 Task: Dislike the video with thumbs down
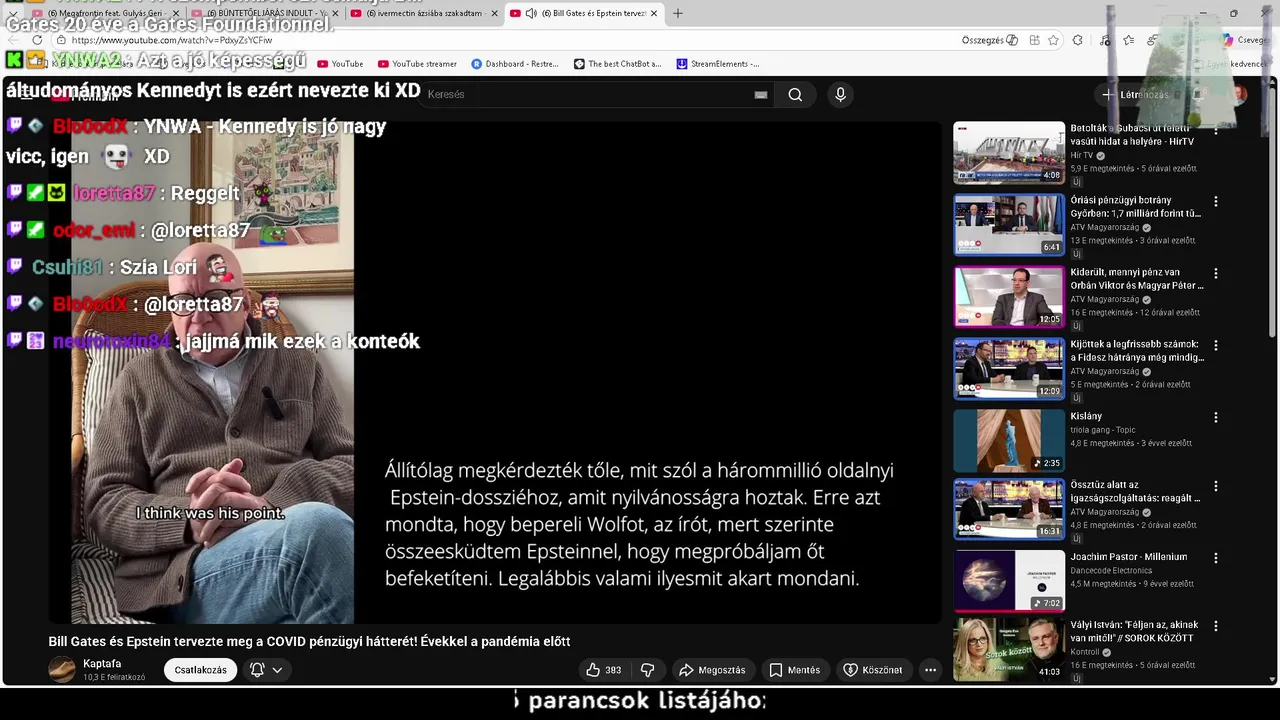[647, 670]
